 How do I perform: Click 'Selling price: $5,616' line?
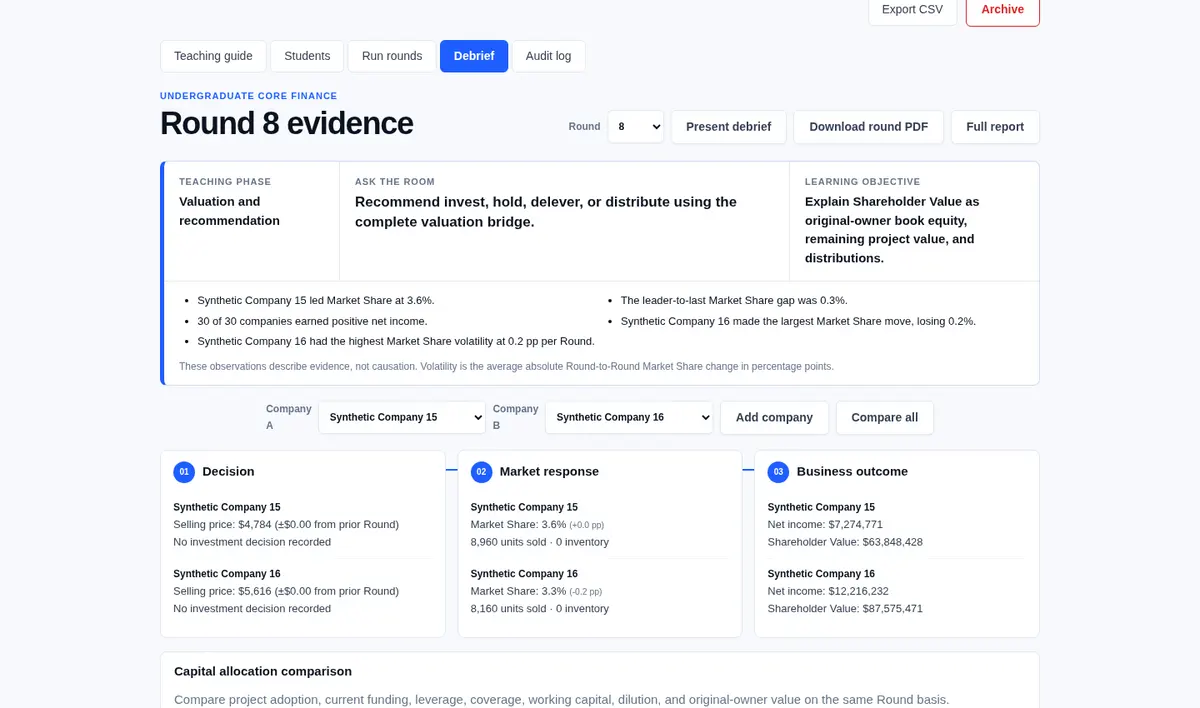point(286,592)
